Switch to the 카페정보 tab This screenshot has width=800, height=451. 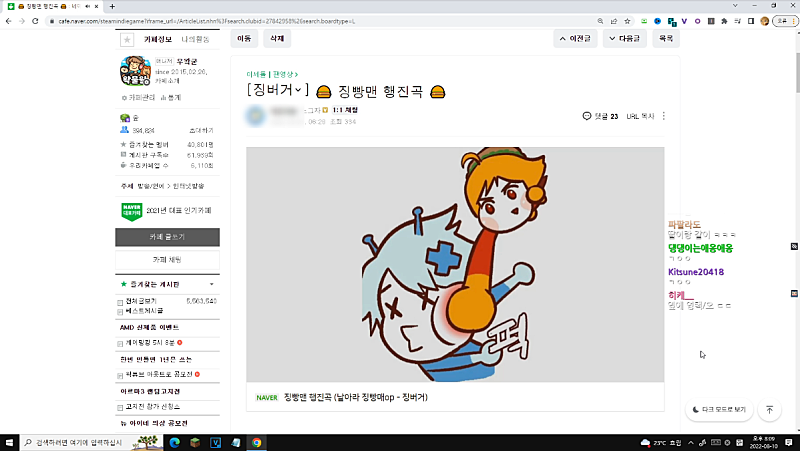click(x=157, y=39)
